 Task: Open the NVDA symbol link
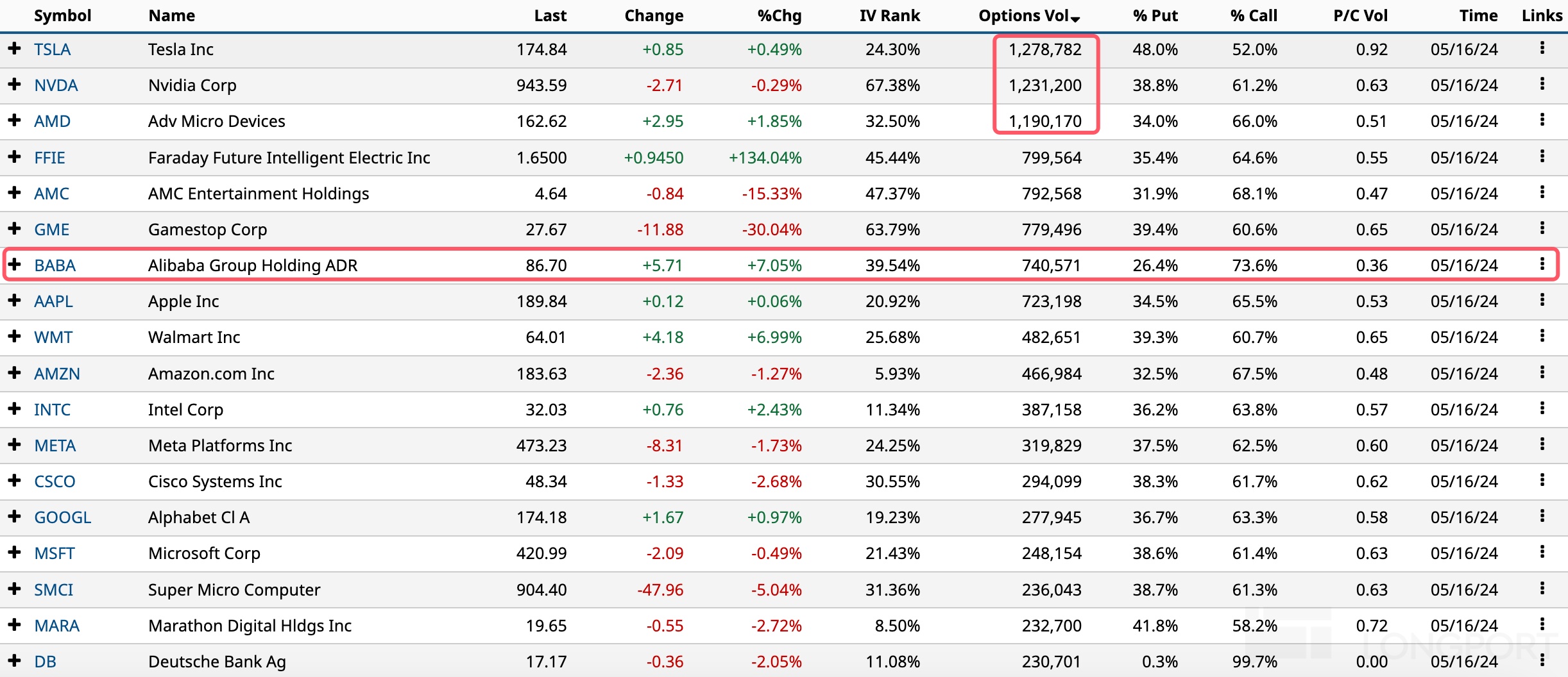[56, 85]
